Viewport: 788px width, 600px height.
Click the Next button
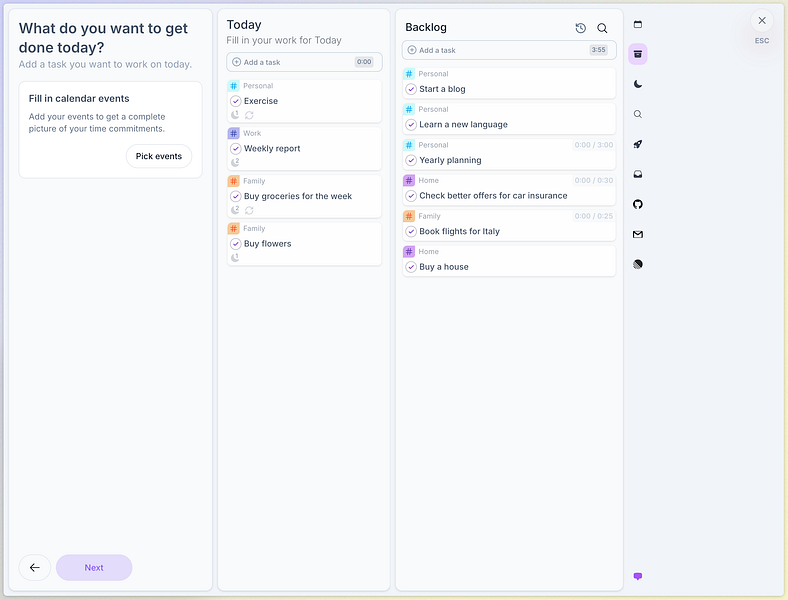pos(94,567)
